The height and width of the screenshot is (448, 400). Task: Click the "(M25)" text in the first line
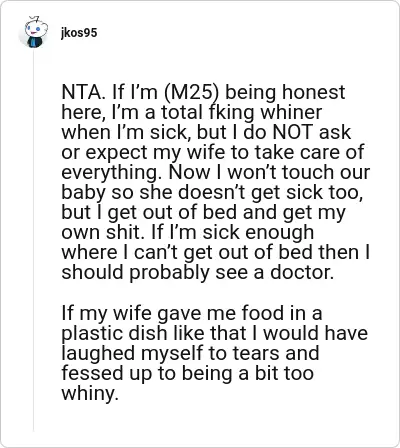click(x=191, y=93)
